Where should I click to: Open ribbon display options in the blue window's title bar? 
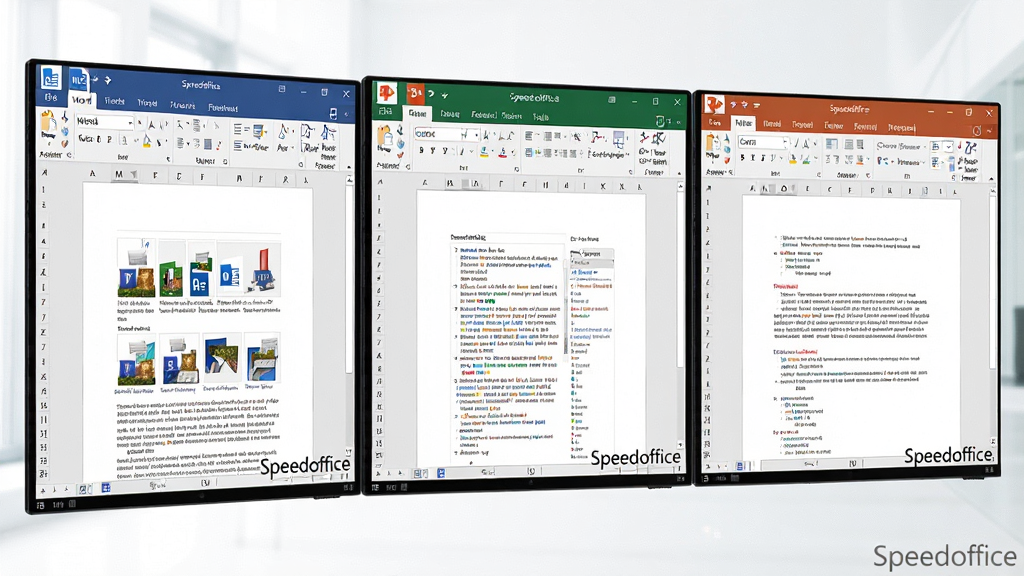282,89
